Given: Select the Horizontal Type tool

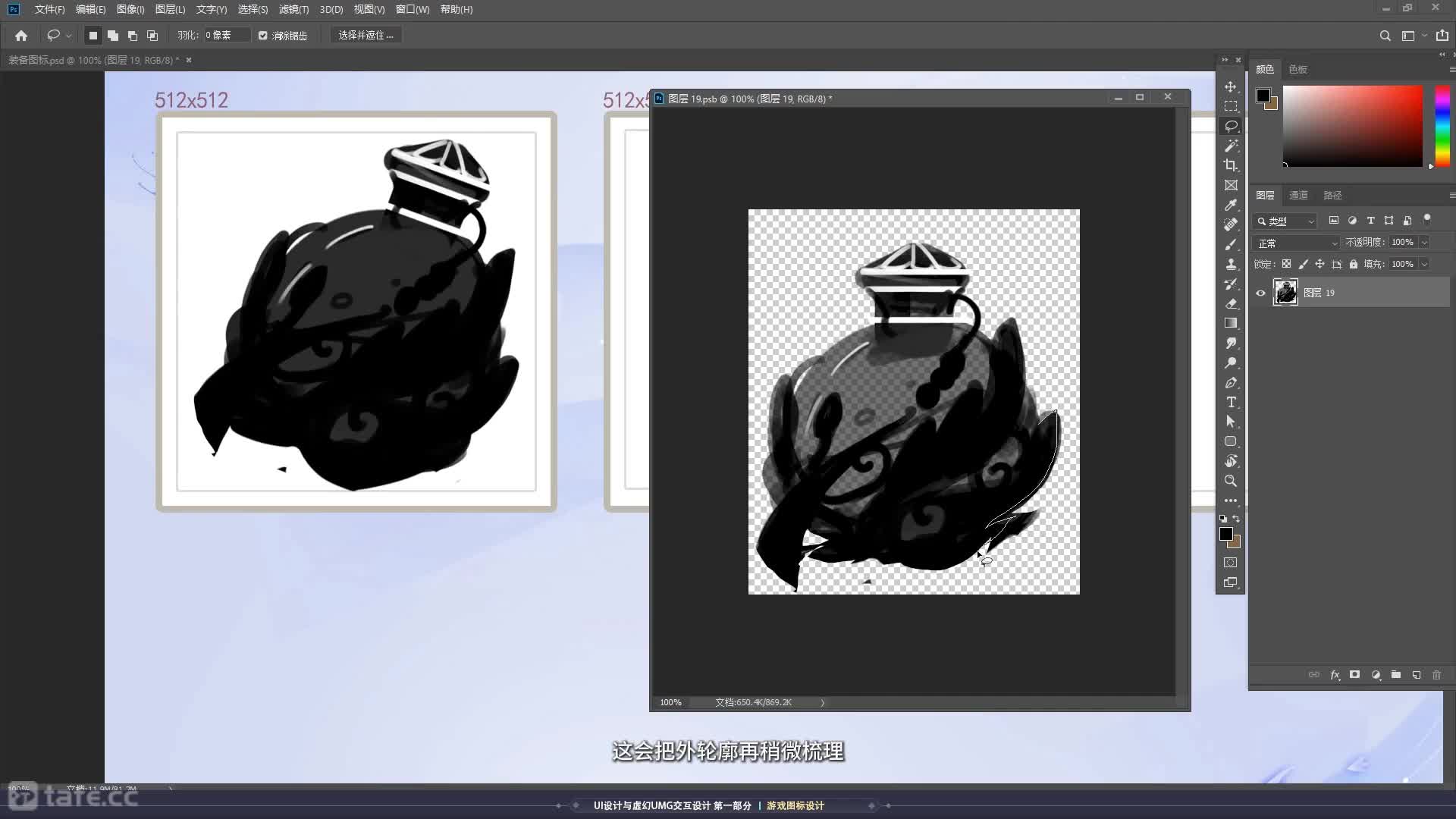Looking at the screenshot, I should tap(1230, 402).
